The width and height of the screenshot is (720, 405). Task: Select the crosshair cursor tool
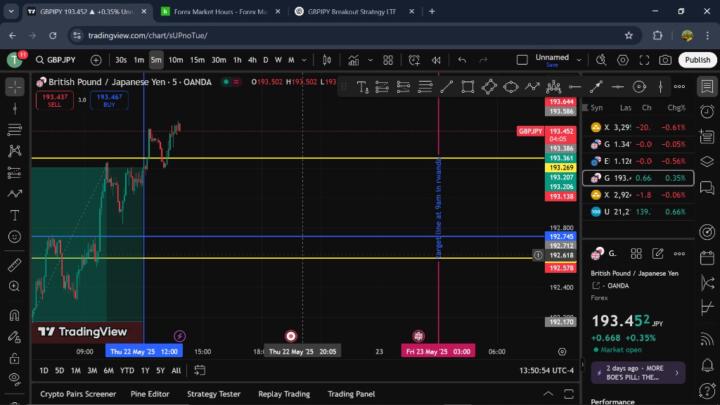pos(15,87)
